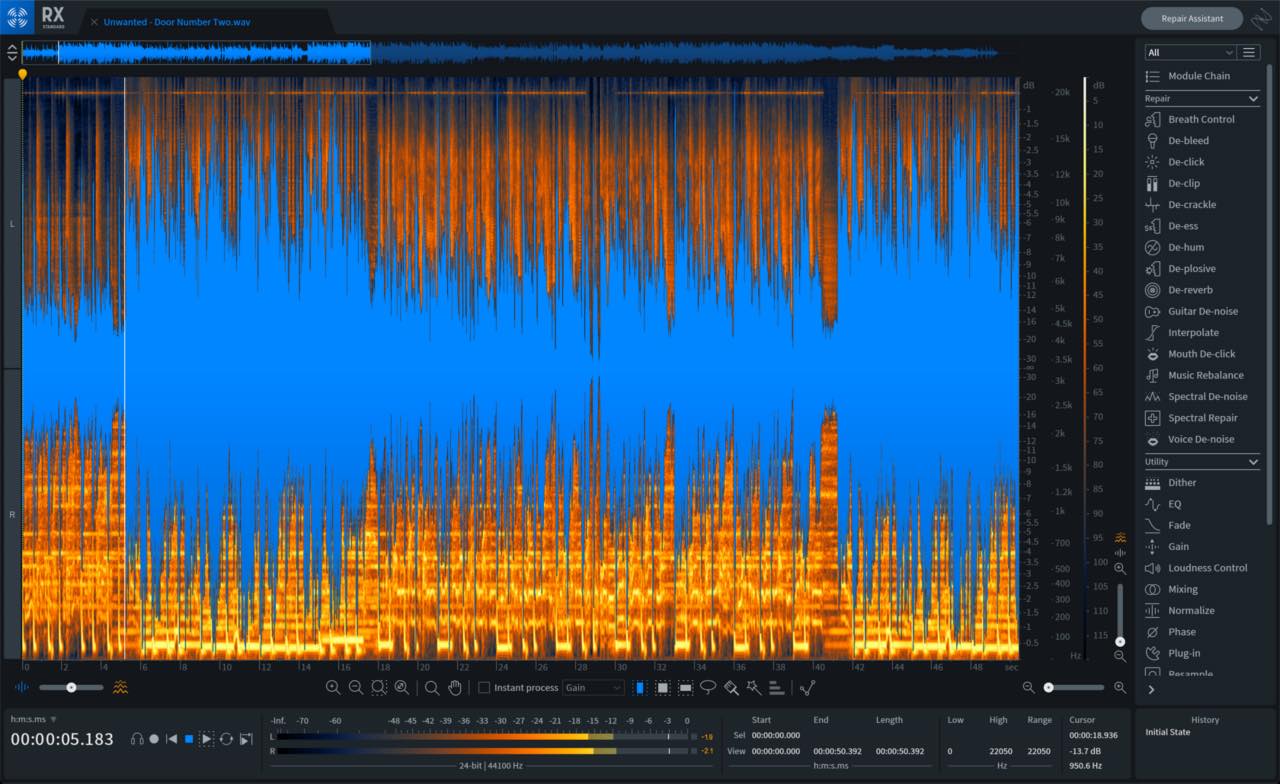Enable the Instant process checkbox
Screen dimensions: 1280x784
[484, 687]
